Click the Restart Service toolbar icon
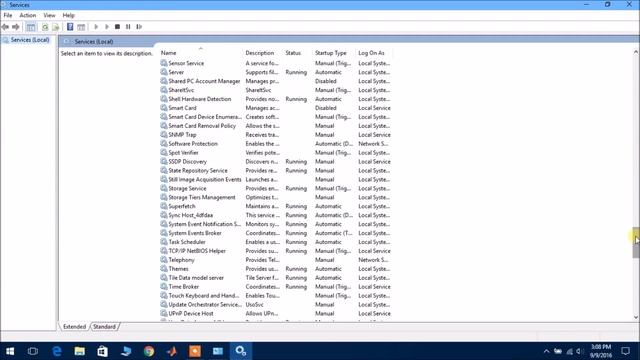 [139, 27]
